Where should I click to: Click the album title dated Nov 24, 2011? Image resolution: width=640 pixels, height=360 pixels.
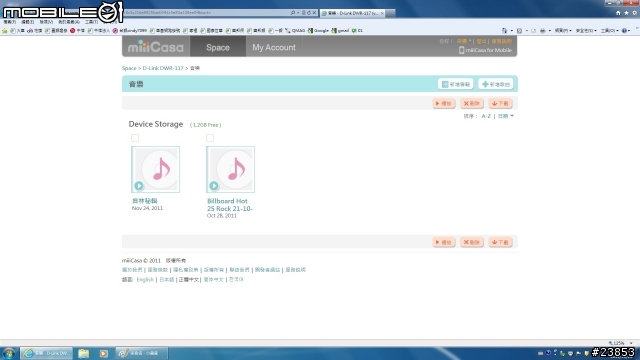(144, 201)
